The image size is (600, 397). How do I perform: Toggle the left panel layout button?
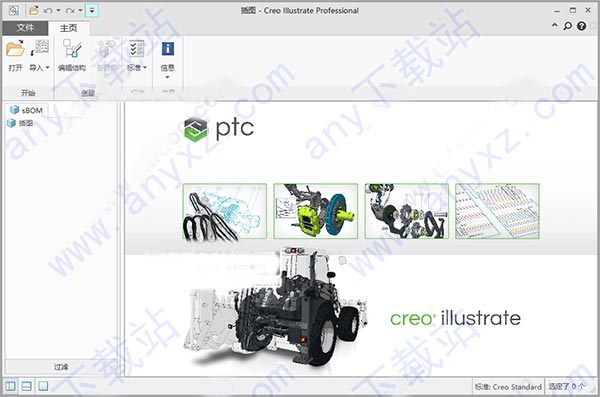tap(10, 386)
